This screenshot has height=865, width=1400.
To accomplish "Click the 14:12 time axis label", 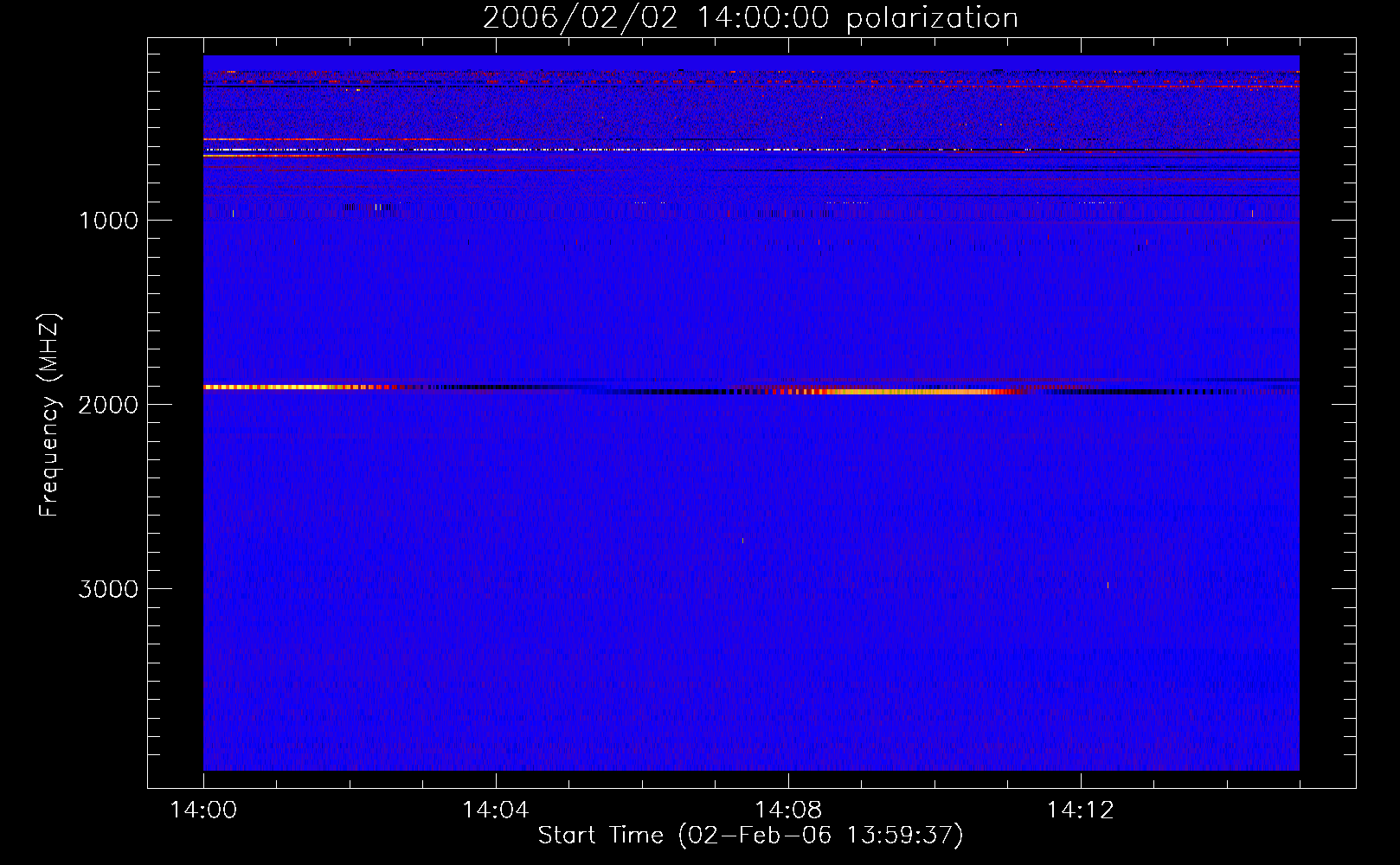I will point(1080,811).
